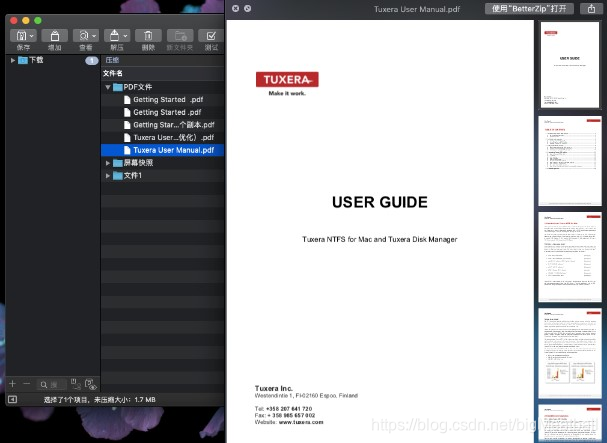607x443 pixels.
Task: Select the 'Tuxera User...优化）.pdf' file
Action: point(163,137)
